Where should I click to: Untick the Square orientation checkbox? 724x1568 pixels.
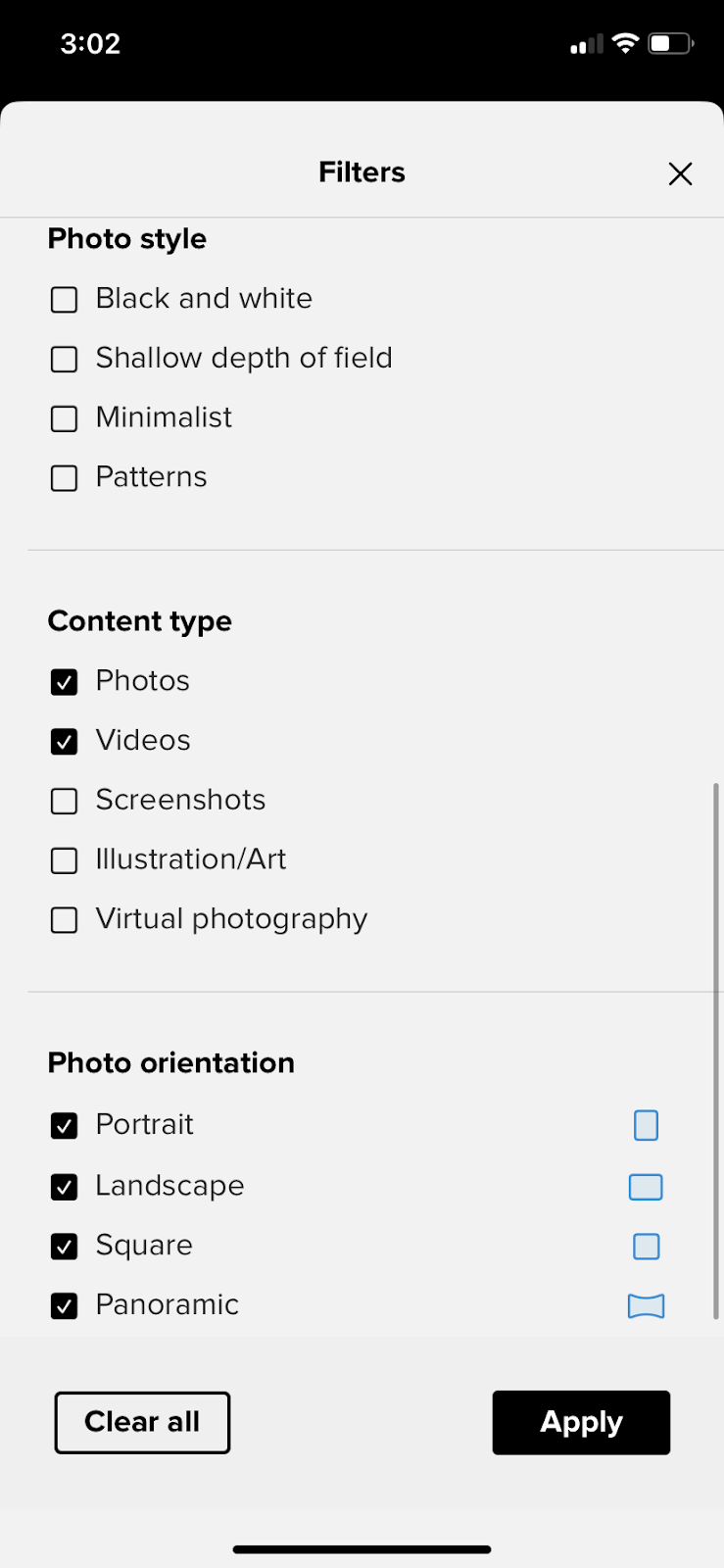64,1247
